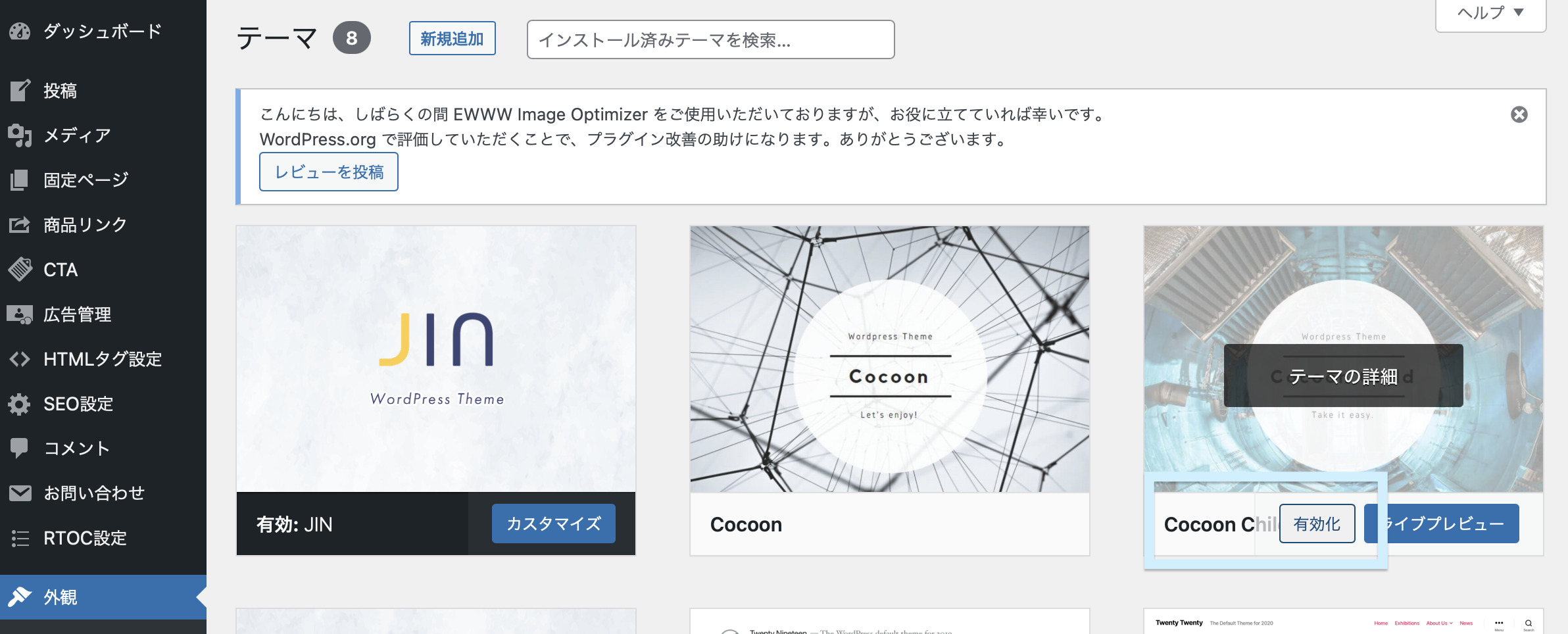Open 広告管理 menu item
1568x634 pixels.
78,314
